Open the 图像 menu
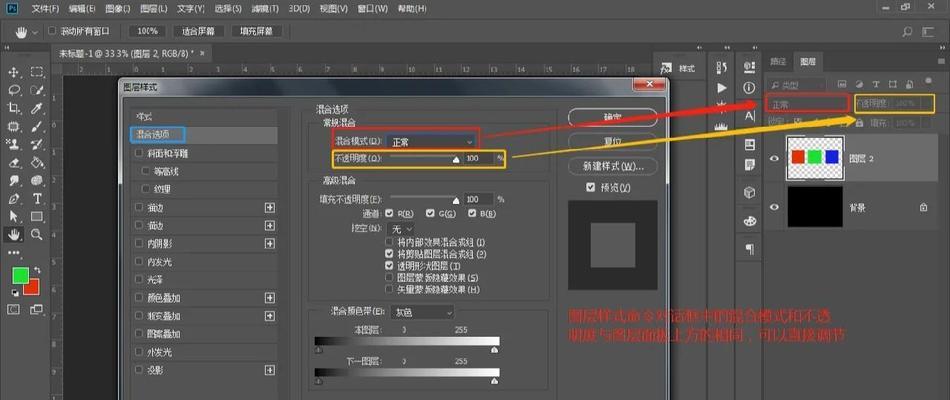 point(118,9)
